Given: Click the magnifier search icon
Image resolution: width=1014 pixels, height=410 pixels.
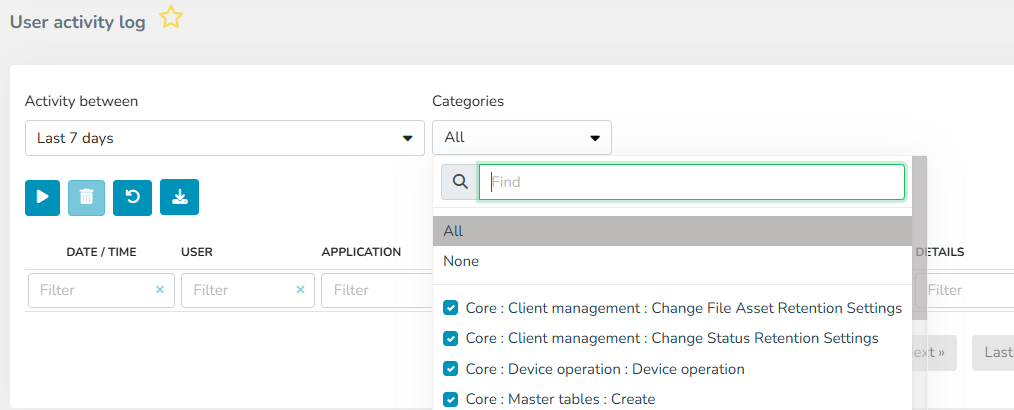Looking at the screenshot, I should click(460, 182).
